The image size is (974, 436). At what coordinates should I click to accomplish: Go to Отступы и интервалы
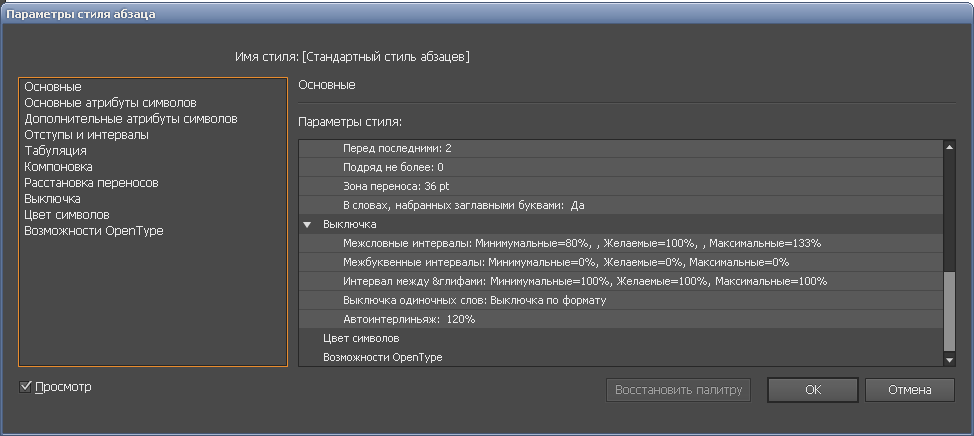86,135
